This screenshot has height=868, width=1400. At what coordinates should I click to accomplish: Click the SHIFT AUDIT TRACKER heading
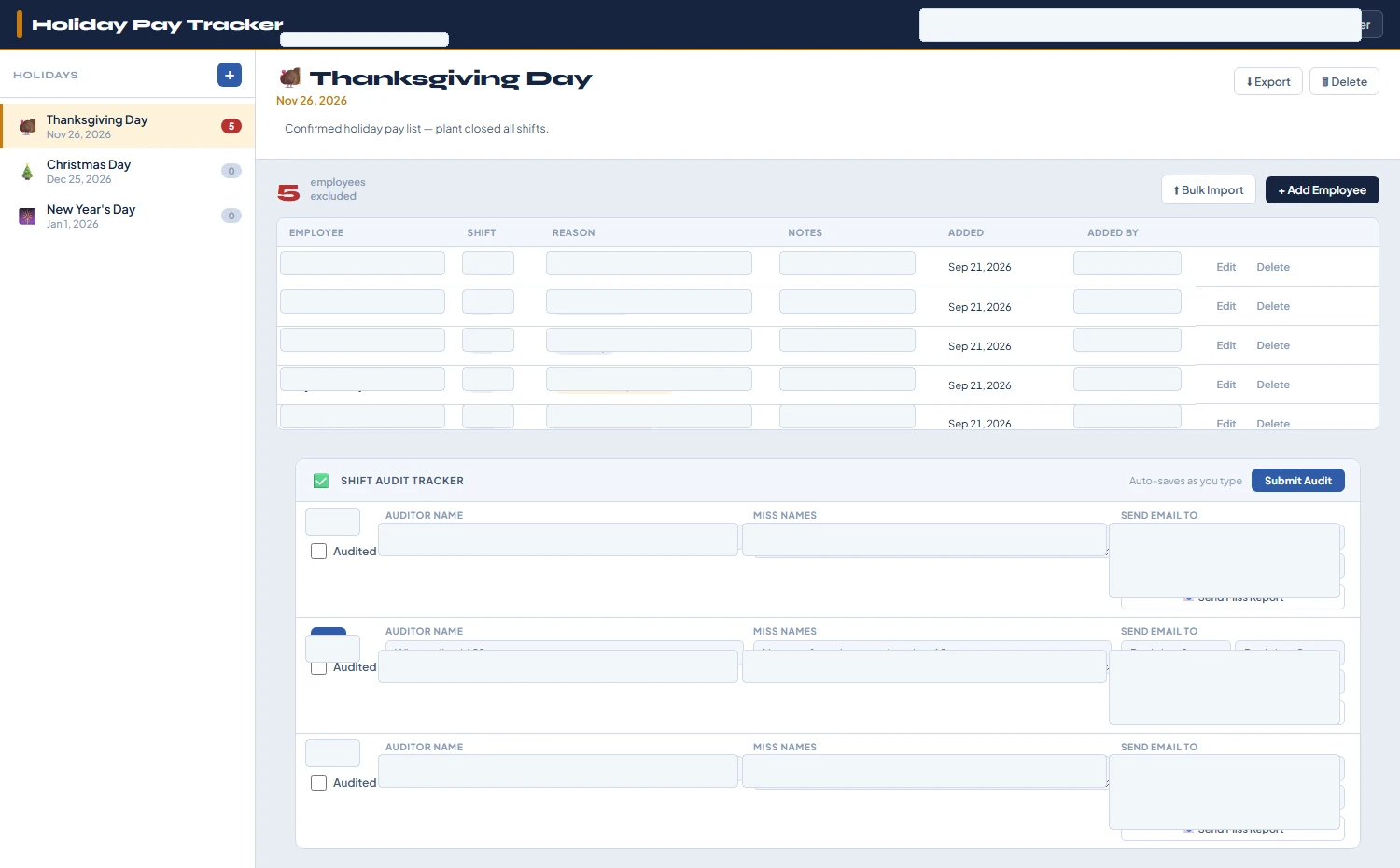402,481
